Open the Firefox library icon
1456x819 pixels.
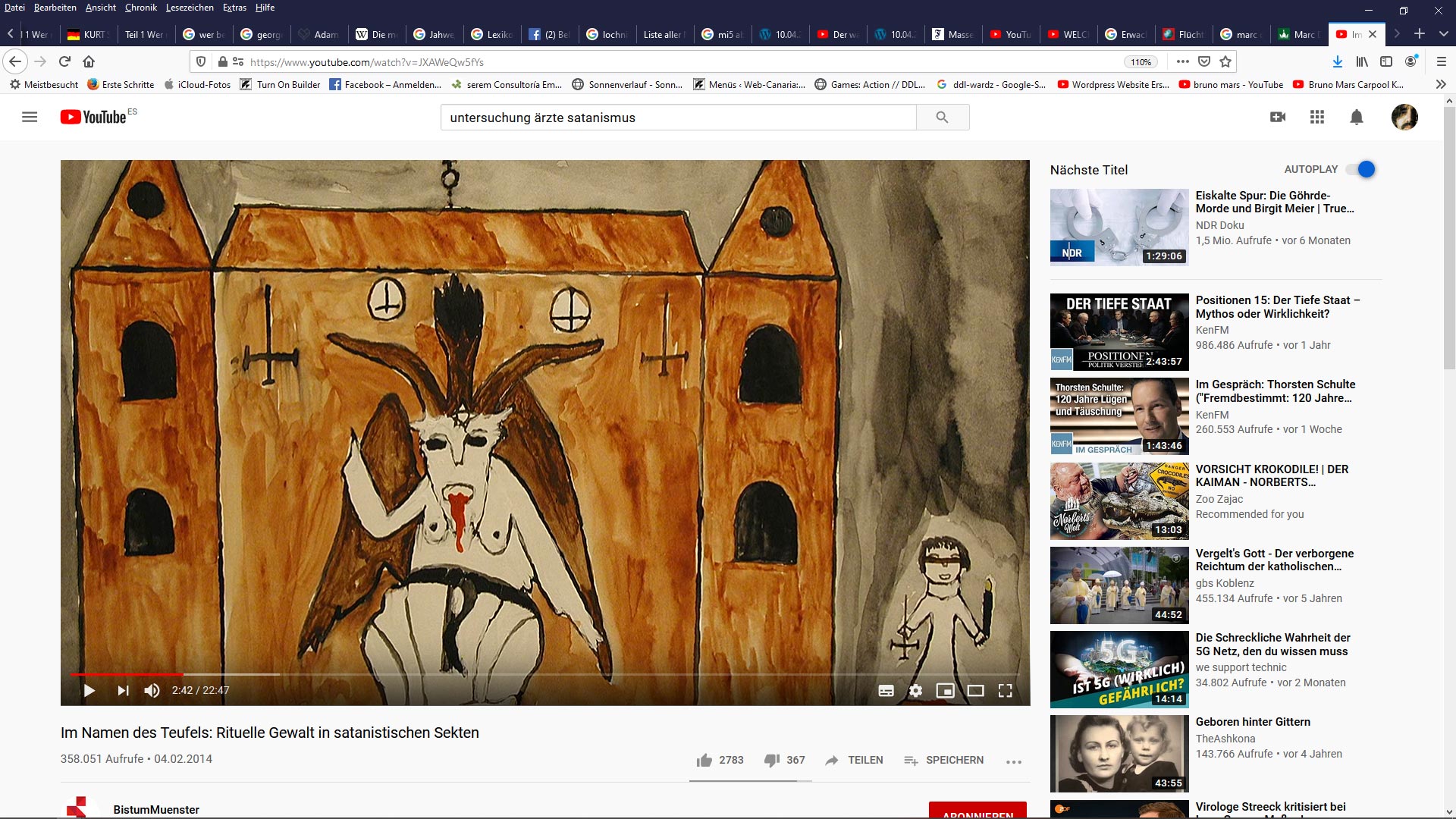pyautogui.click(x=1362, y=61)
